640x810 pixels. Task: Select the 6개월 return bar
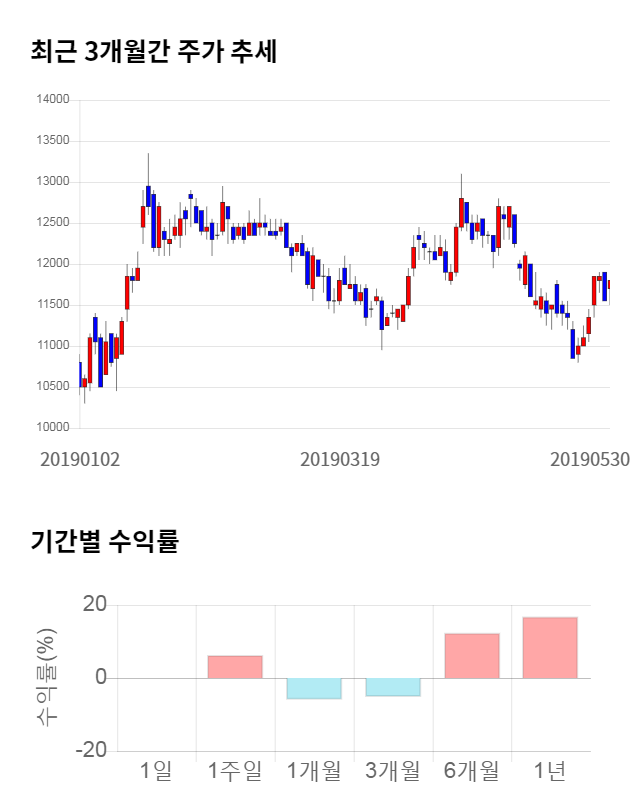[x=472, y=656]
